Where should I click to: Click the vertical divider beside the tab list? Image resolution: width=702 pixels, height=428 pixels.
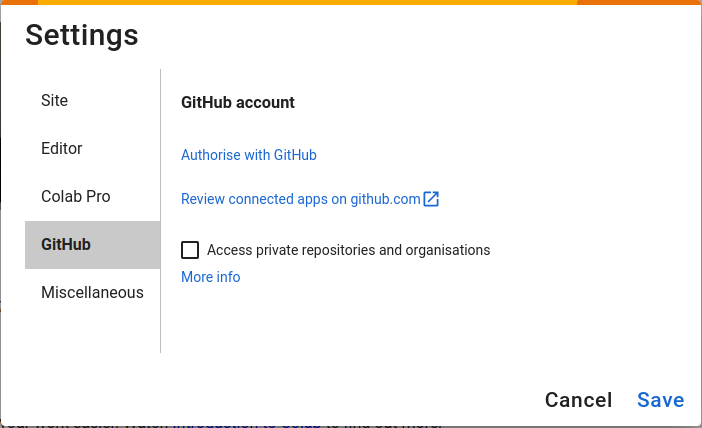point(160,210)
